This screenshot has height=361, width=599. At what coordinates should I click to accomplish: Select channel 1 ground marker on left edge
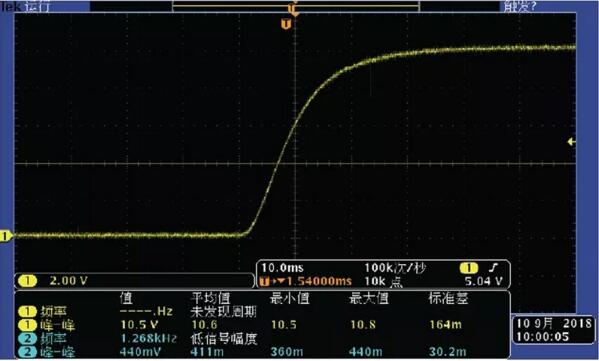[5, 236]
